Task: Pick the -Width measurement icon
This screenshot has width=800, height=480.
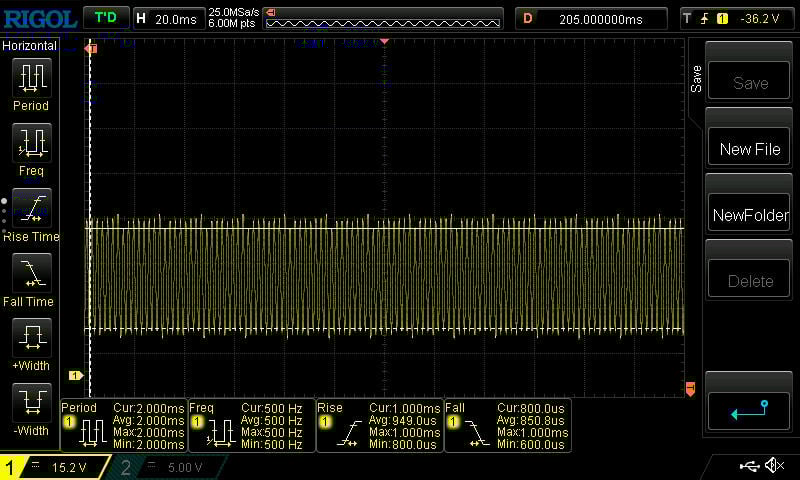Action: click(31, 403)
